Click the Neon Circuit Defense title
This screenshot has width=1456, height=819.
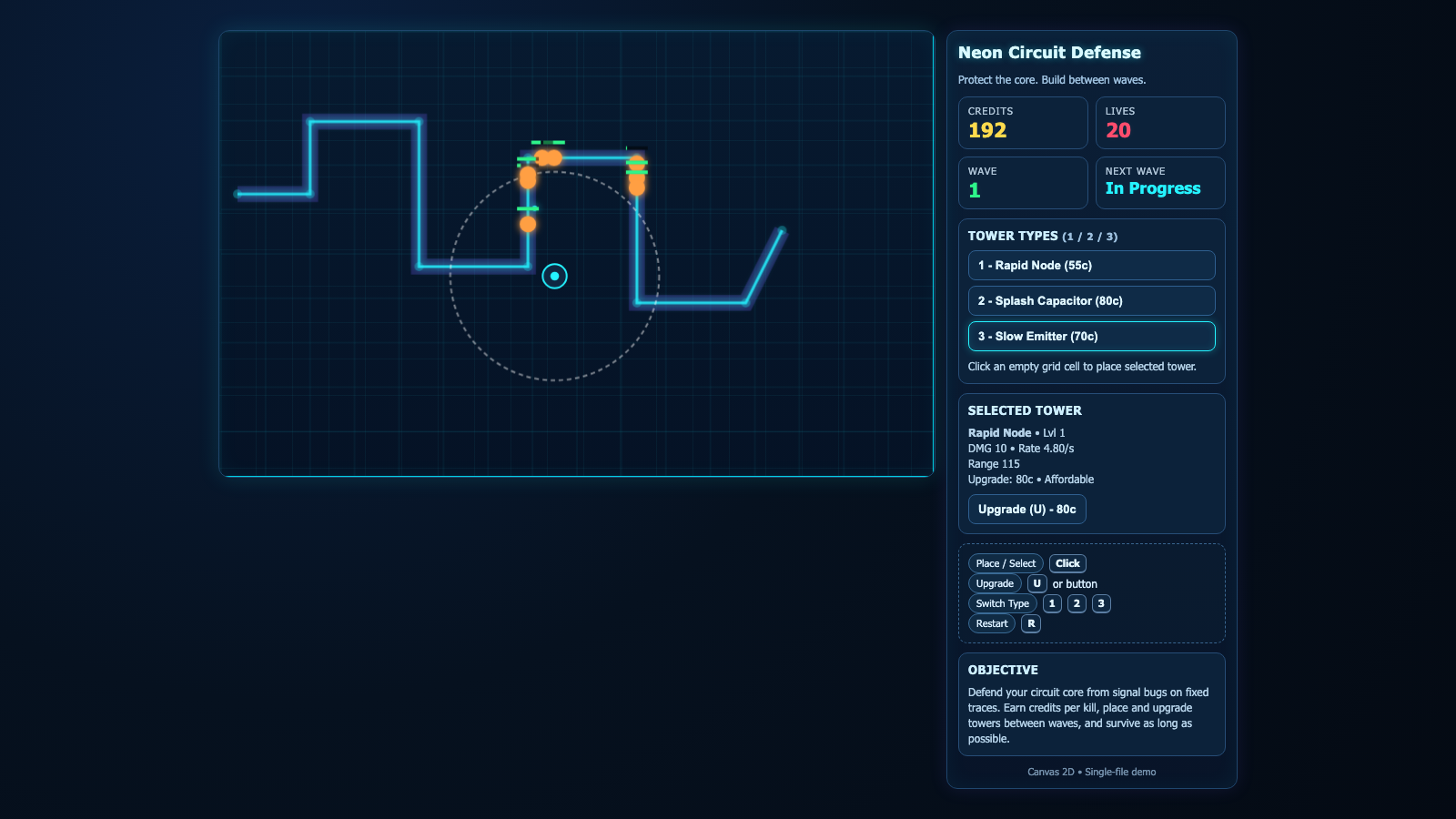pos(1049,53)
